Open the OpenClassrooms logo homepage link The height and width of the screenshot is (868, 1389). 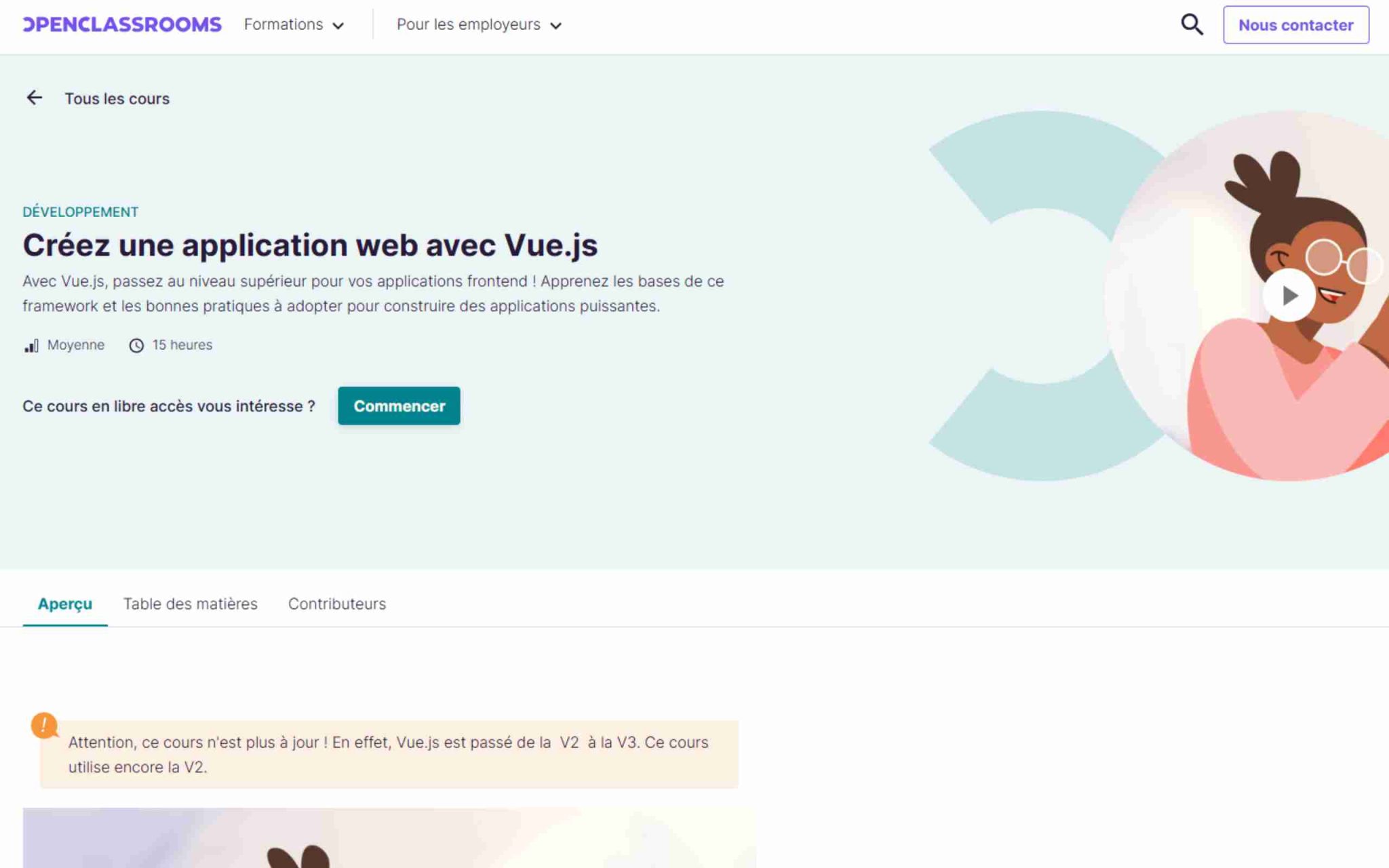point(122,24)
